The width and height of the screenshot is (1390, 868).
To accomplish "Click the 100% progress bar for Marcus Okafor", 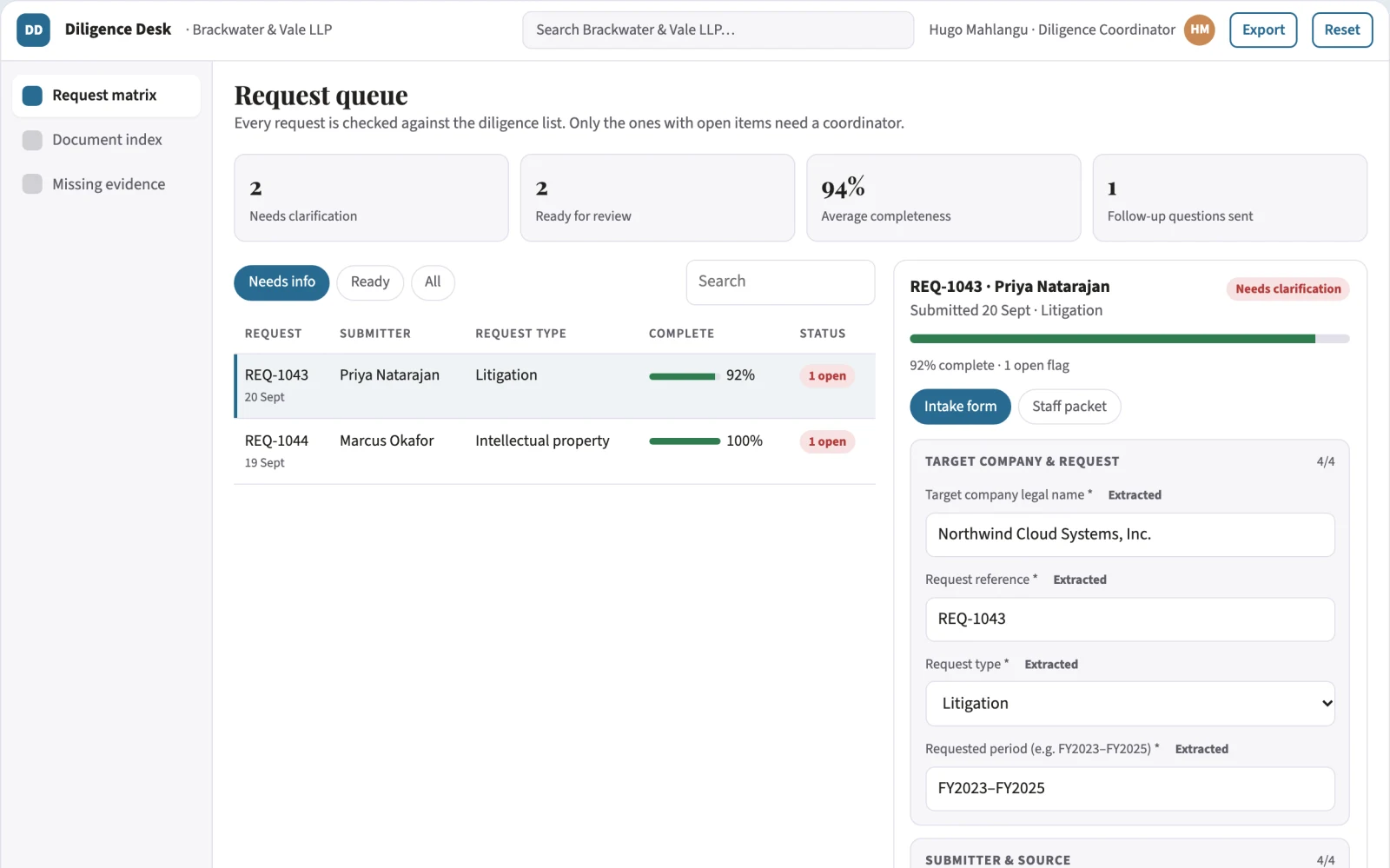I will [685, 441].
